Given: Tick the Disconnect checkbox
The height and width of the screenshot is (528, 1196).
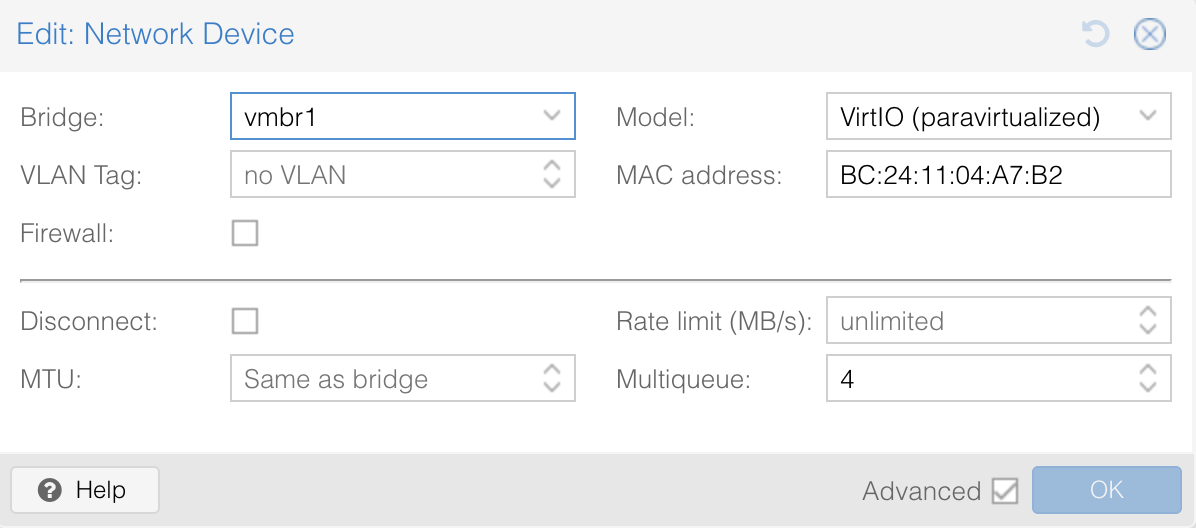Looking at the screenshot, I should [x=245, y=321].
